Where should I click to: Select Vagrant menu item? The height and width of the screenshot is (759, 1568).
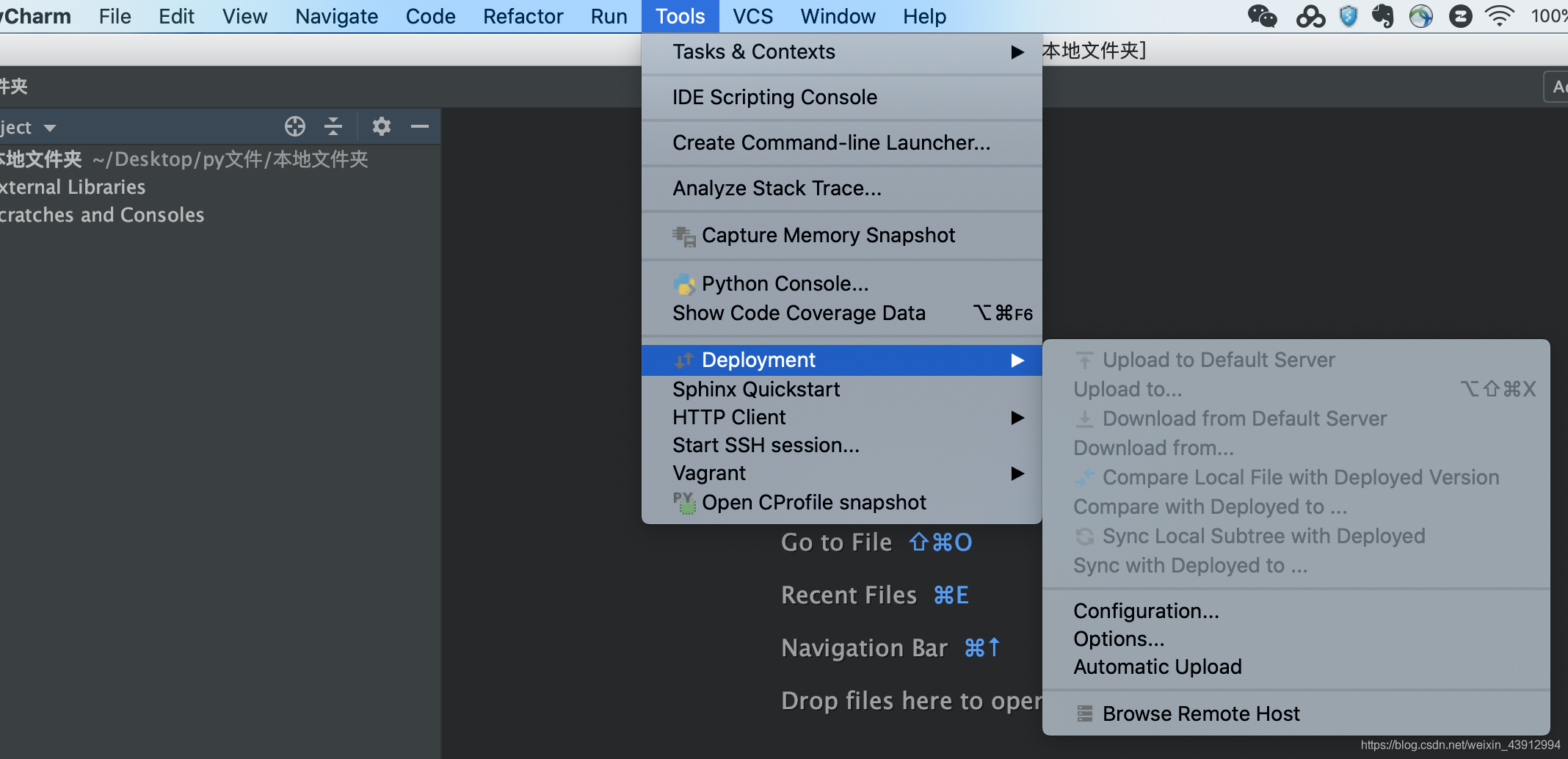pos(842,473)
